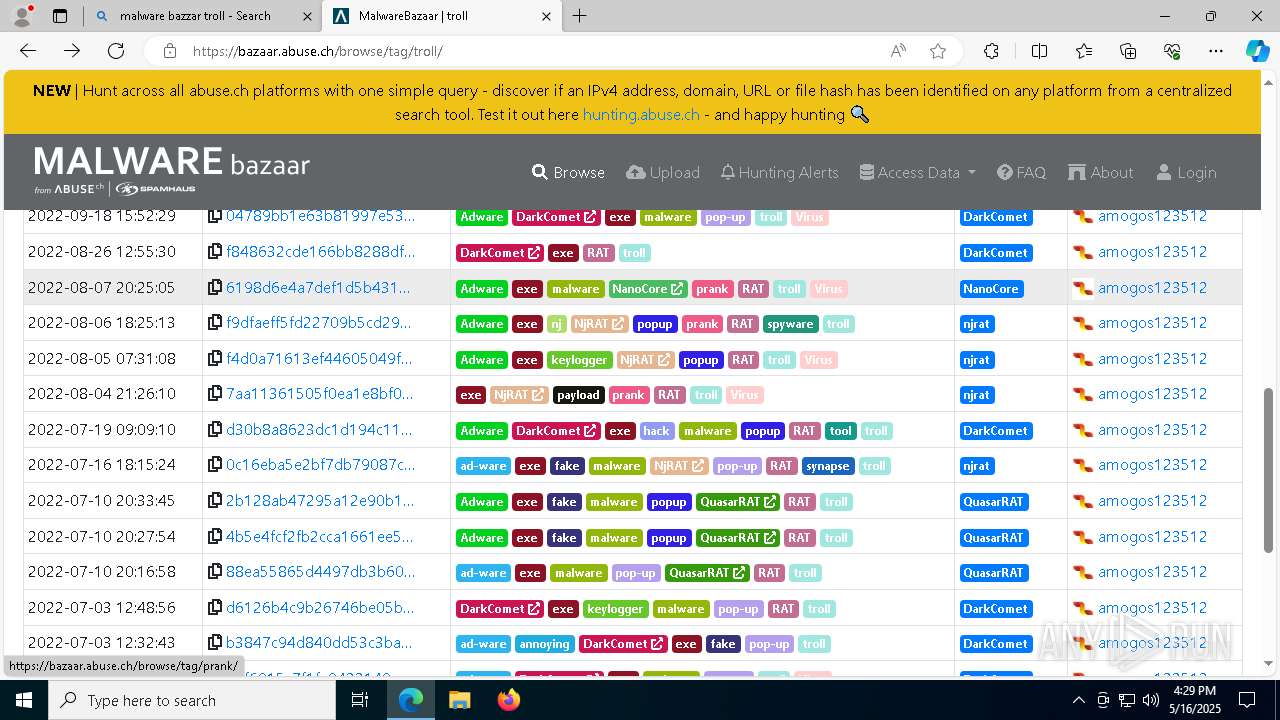Open the Upload nav item
The image size is (1280, 720).
663,172
